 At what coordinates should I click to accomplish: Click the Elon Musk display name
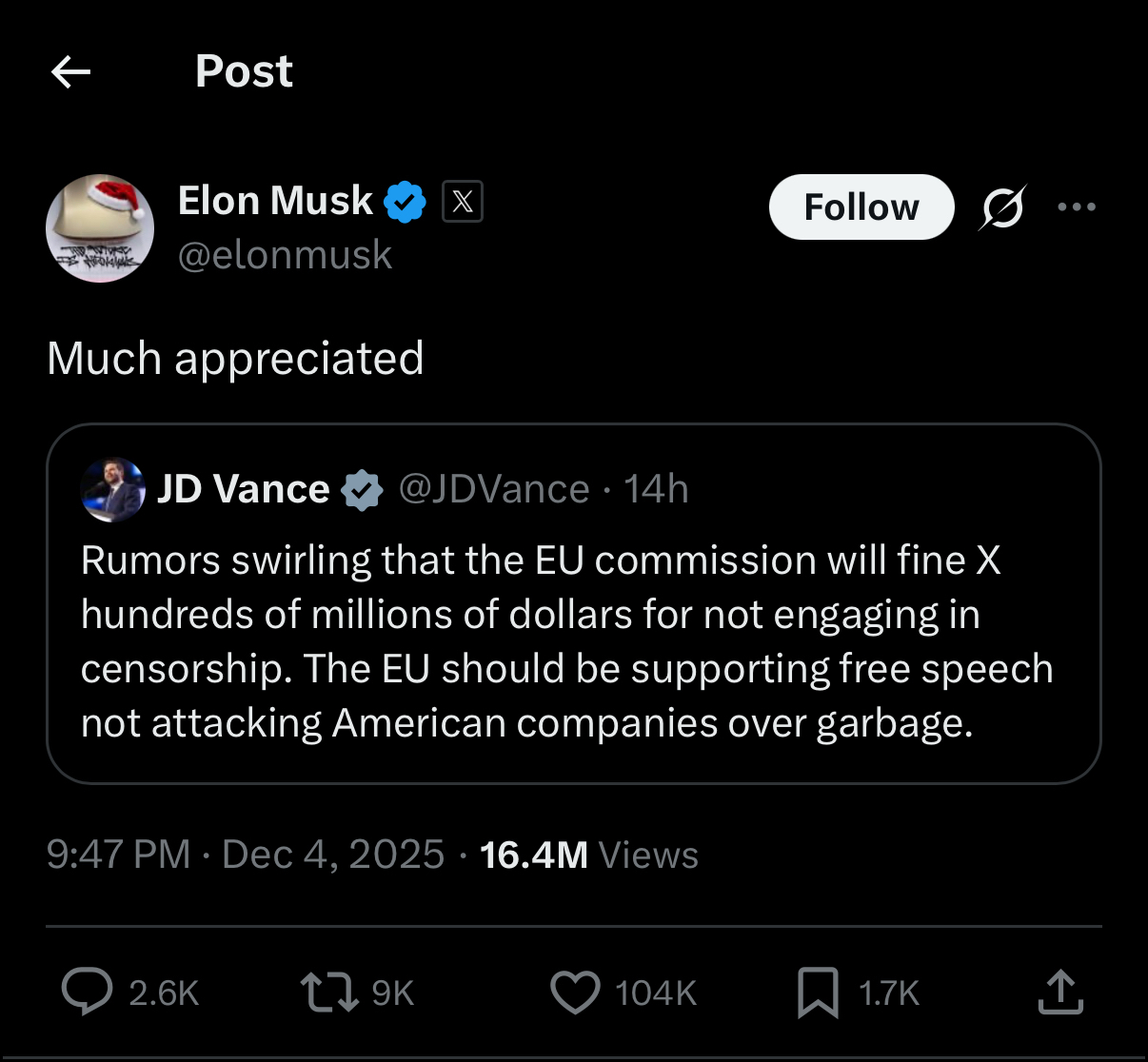[275, 201]
